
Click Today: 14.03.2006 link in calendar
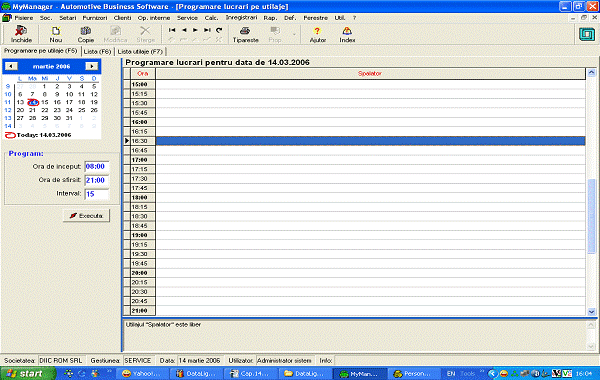coord(38,135)
